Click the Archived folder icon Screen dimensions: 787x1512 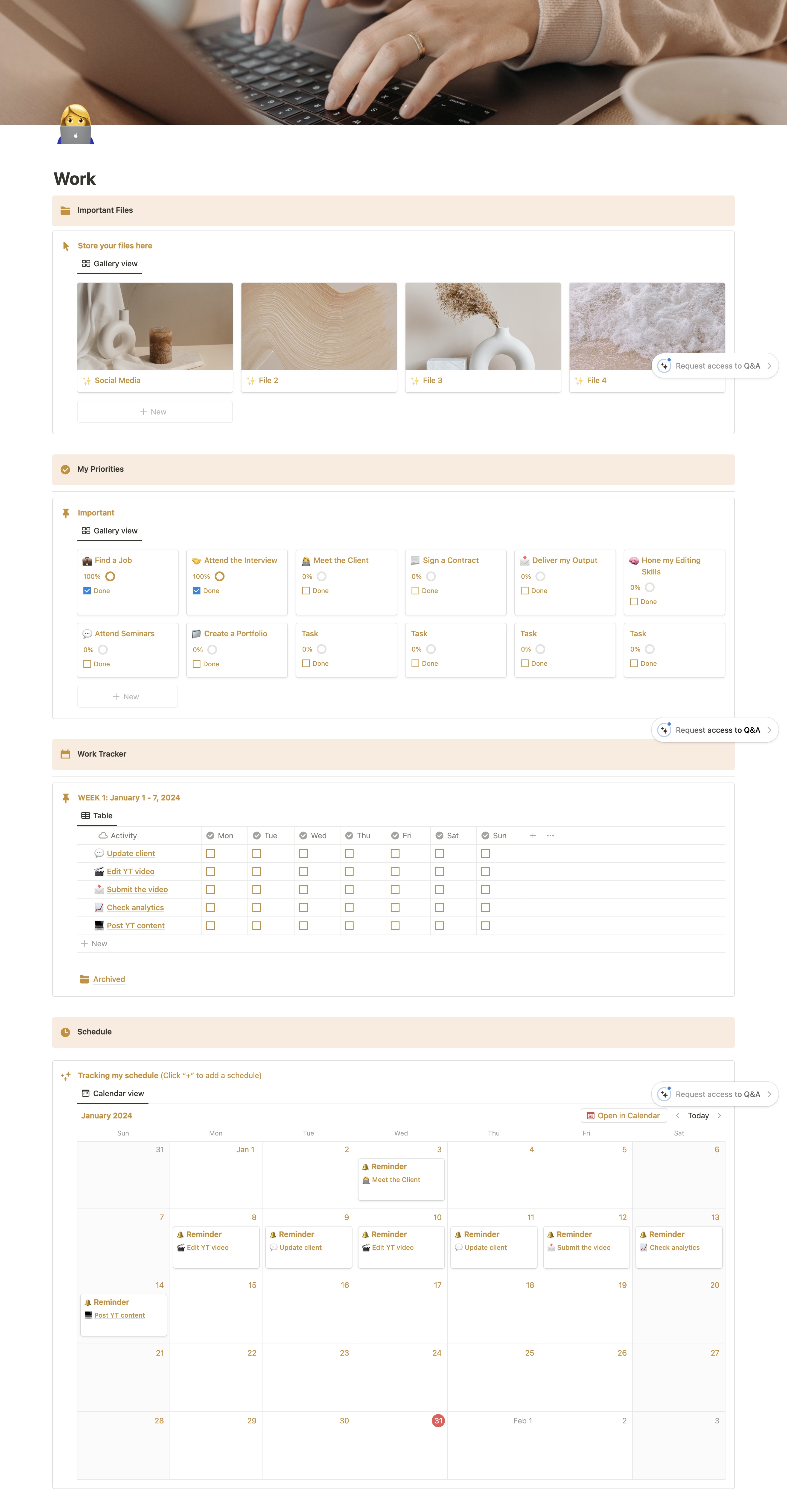tap(84, 979)
